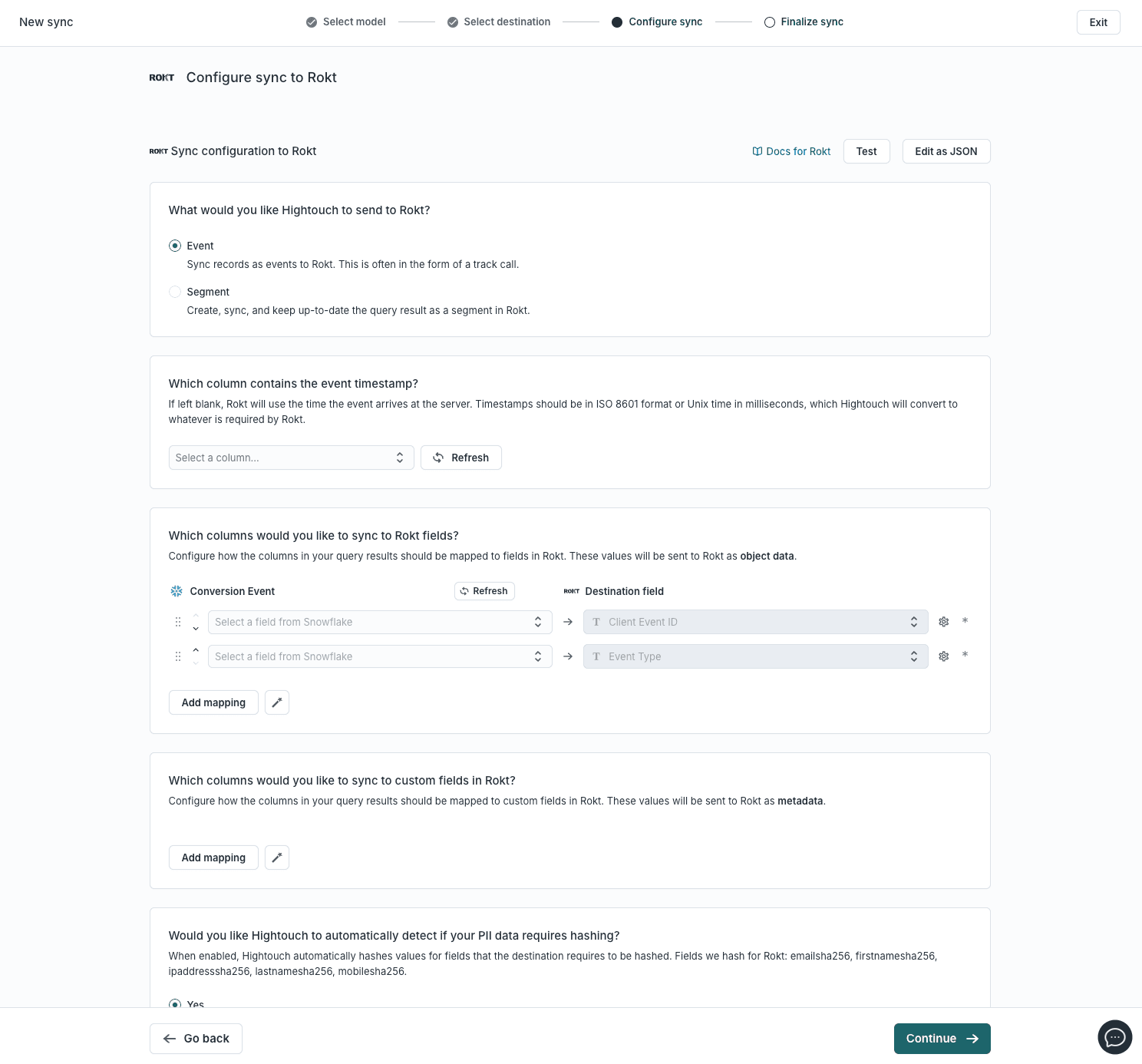This screenshot has height=1064, width=1142.
Task: Choose Yes for automatic PII hashing
Action: coord(175,1005)
